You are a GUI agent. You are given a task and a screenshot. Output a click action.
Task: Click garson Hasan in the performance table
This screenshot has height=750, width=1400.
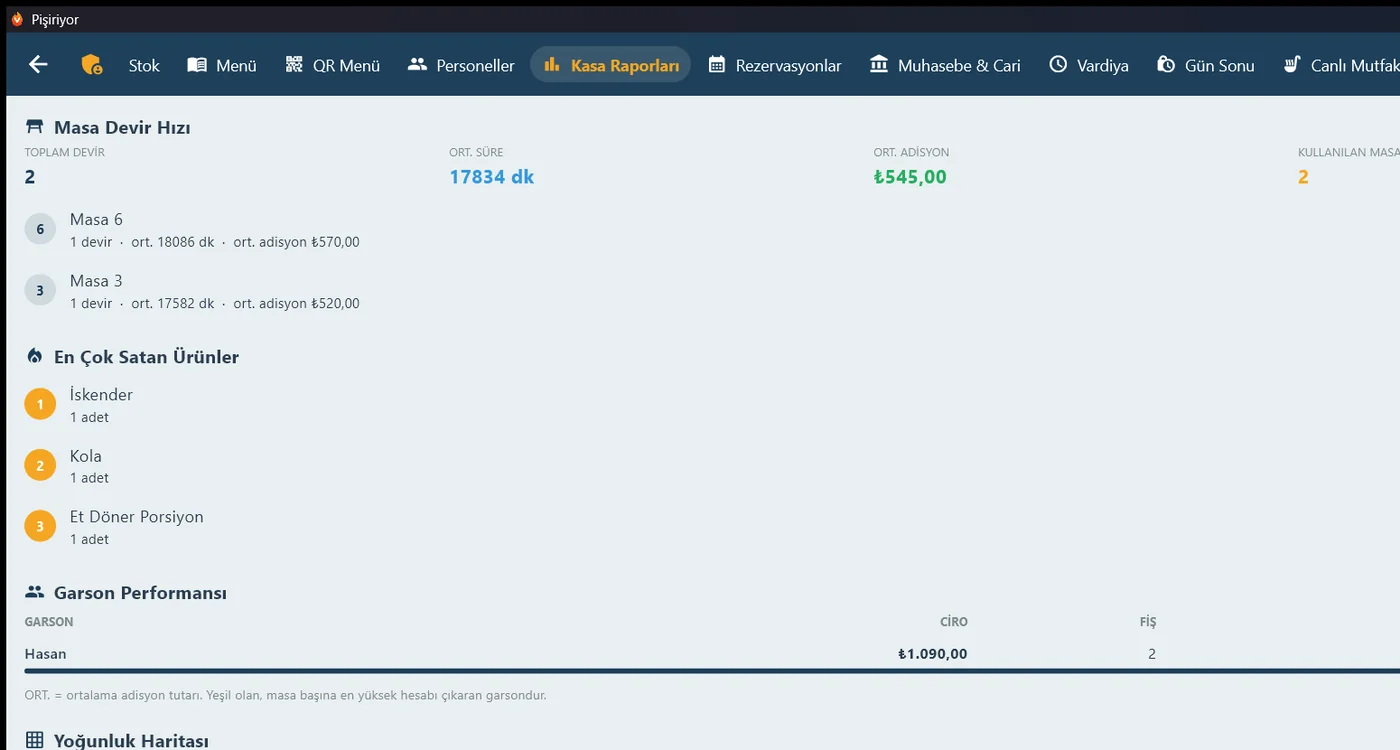pyautogui.click(x=46, y=654)
